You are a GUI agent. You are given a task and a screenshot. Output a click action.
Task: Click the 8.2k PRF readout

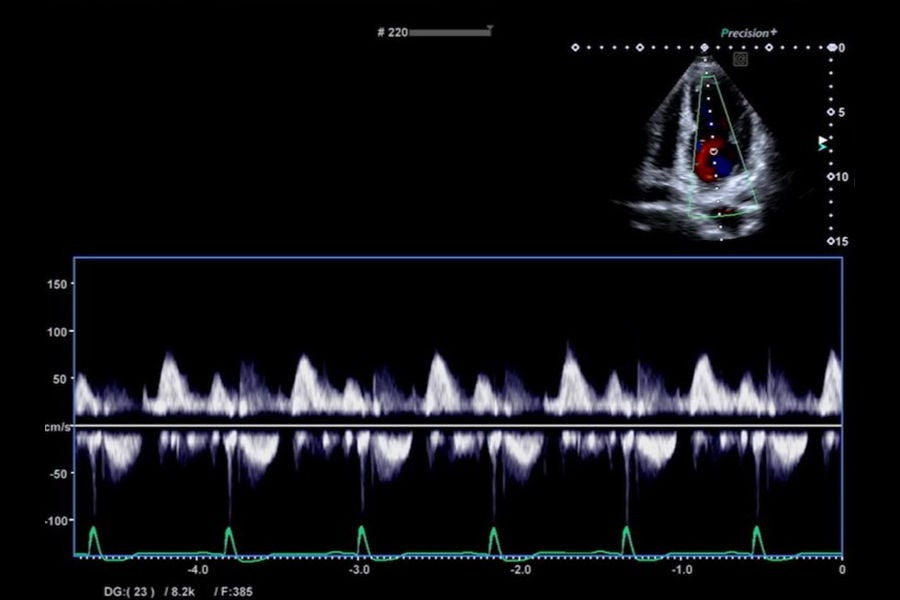point(183,591)
